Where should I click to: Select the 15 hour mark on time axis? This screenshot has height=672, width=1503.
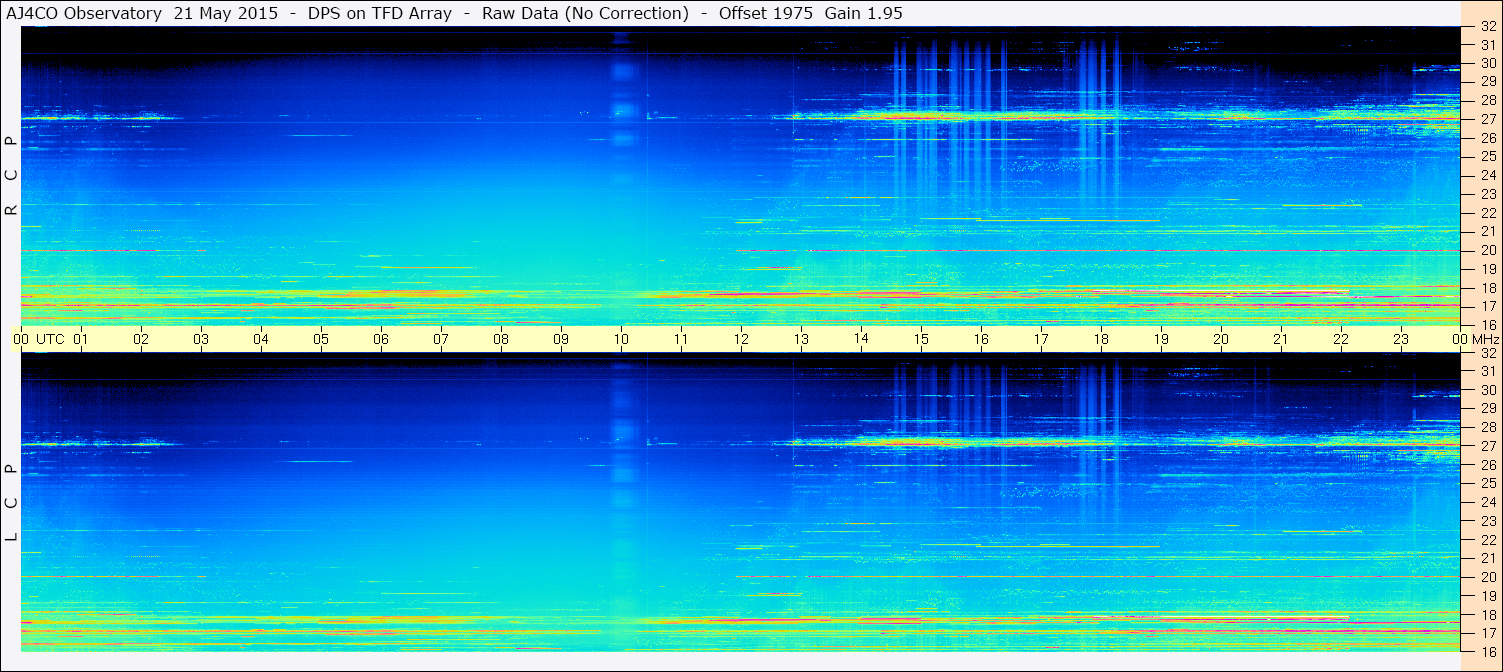tap(921, 339)
